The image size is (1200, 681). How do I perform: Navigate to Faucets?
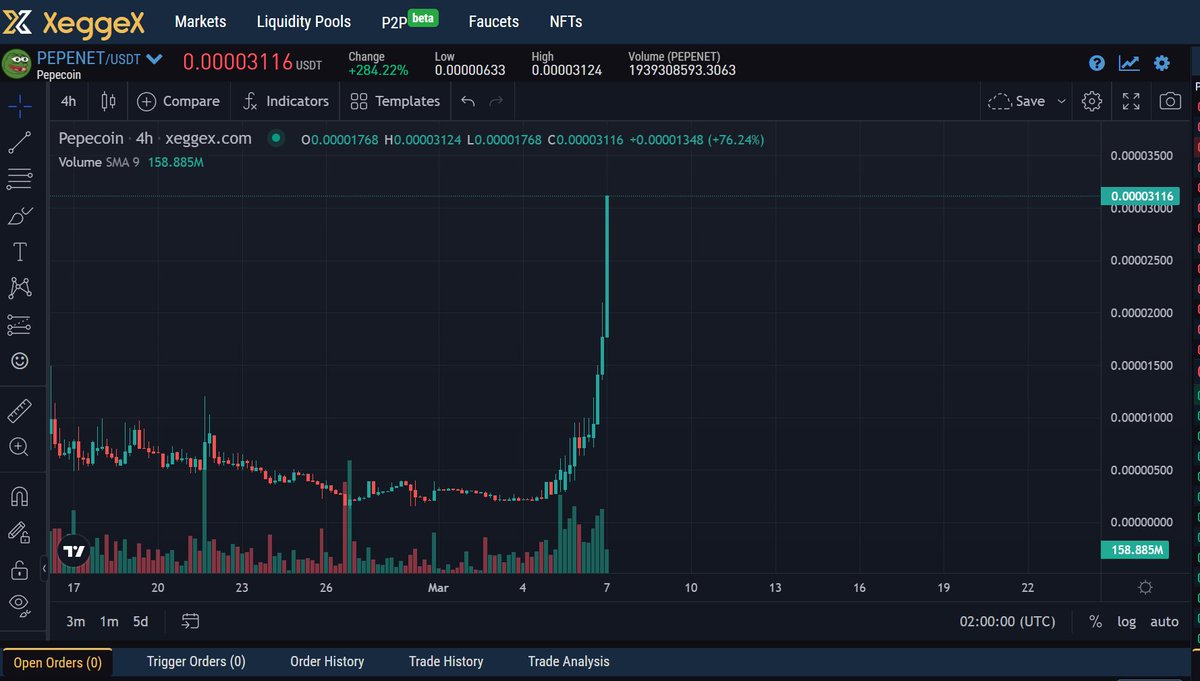coord(494,21)
